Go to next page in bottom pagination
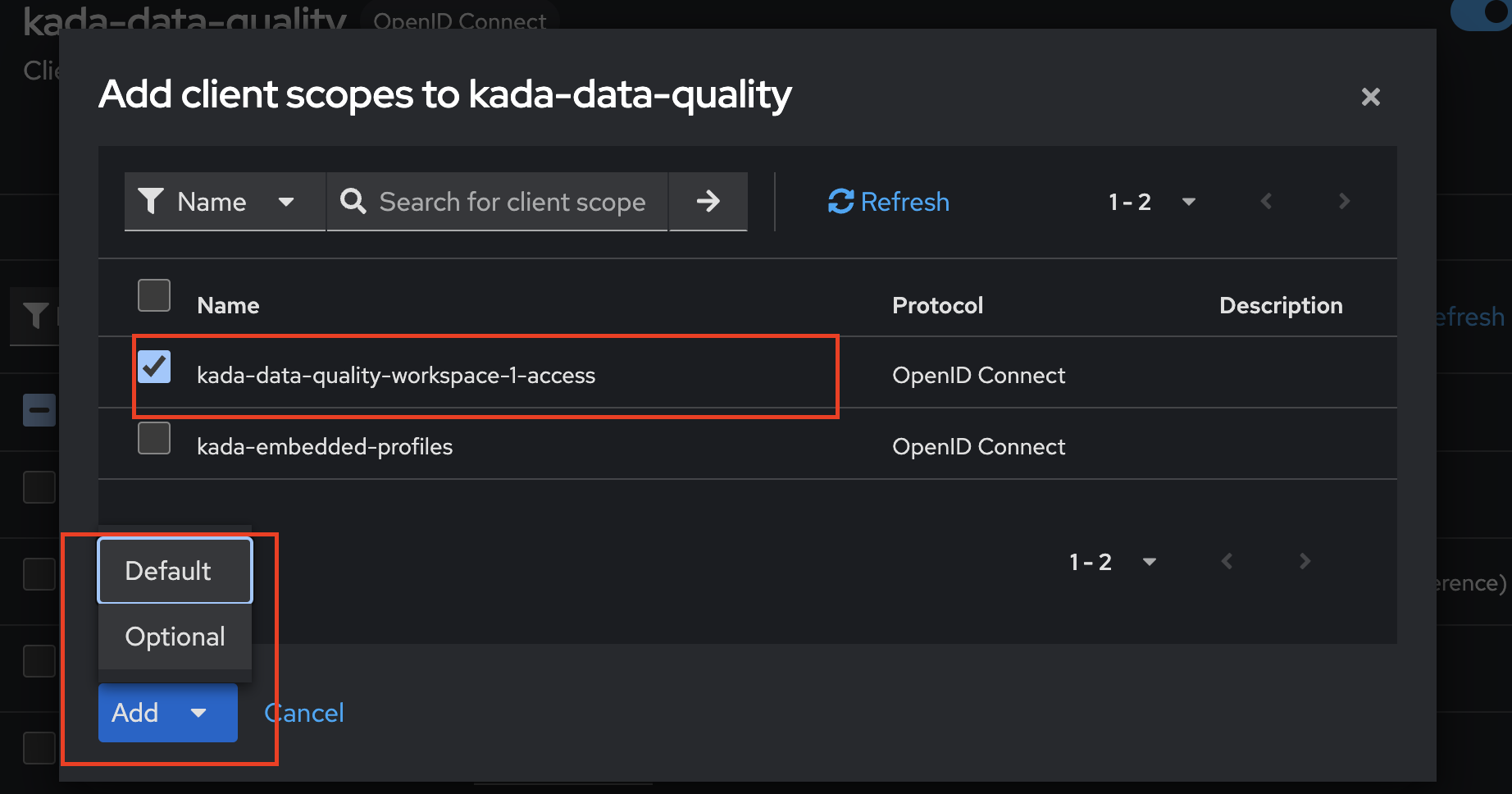1512x794 pixels. tap(1305, 561)
